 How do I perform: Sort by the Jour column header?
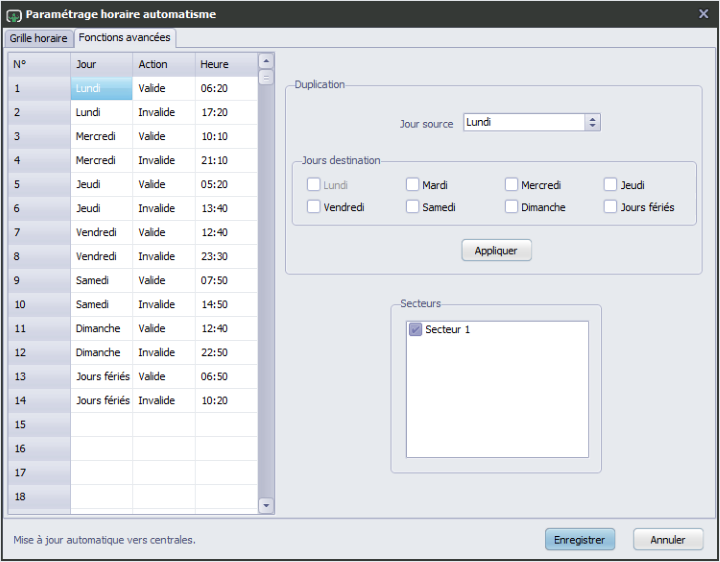(101, 64)
